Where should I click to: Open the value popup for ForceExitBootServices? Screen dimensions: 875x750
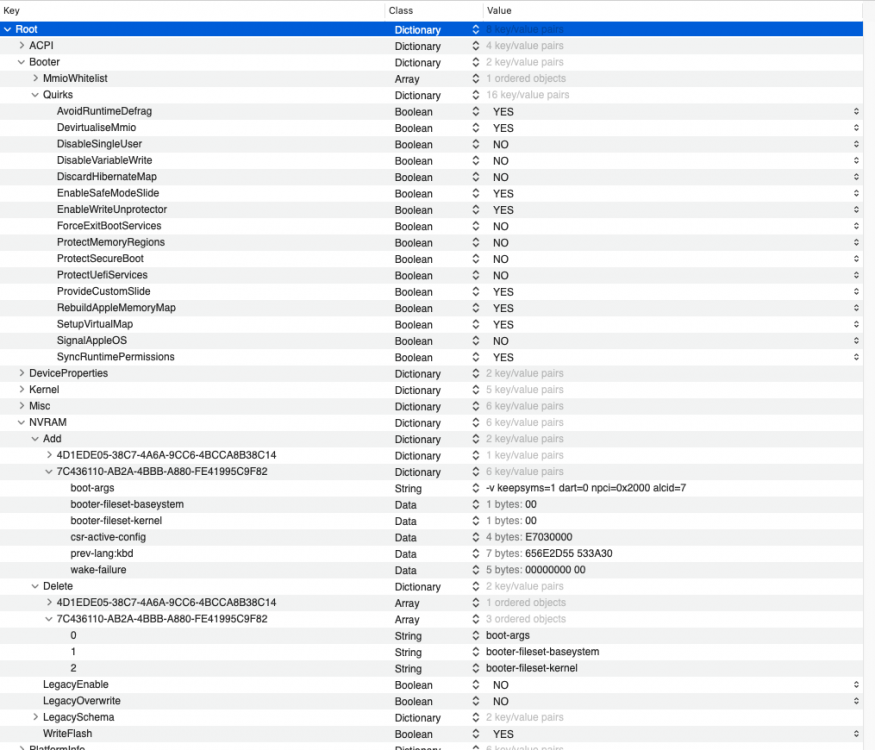click(856, 226)
